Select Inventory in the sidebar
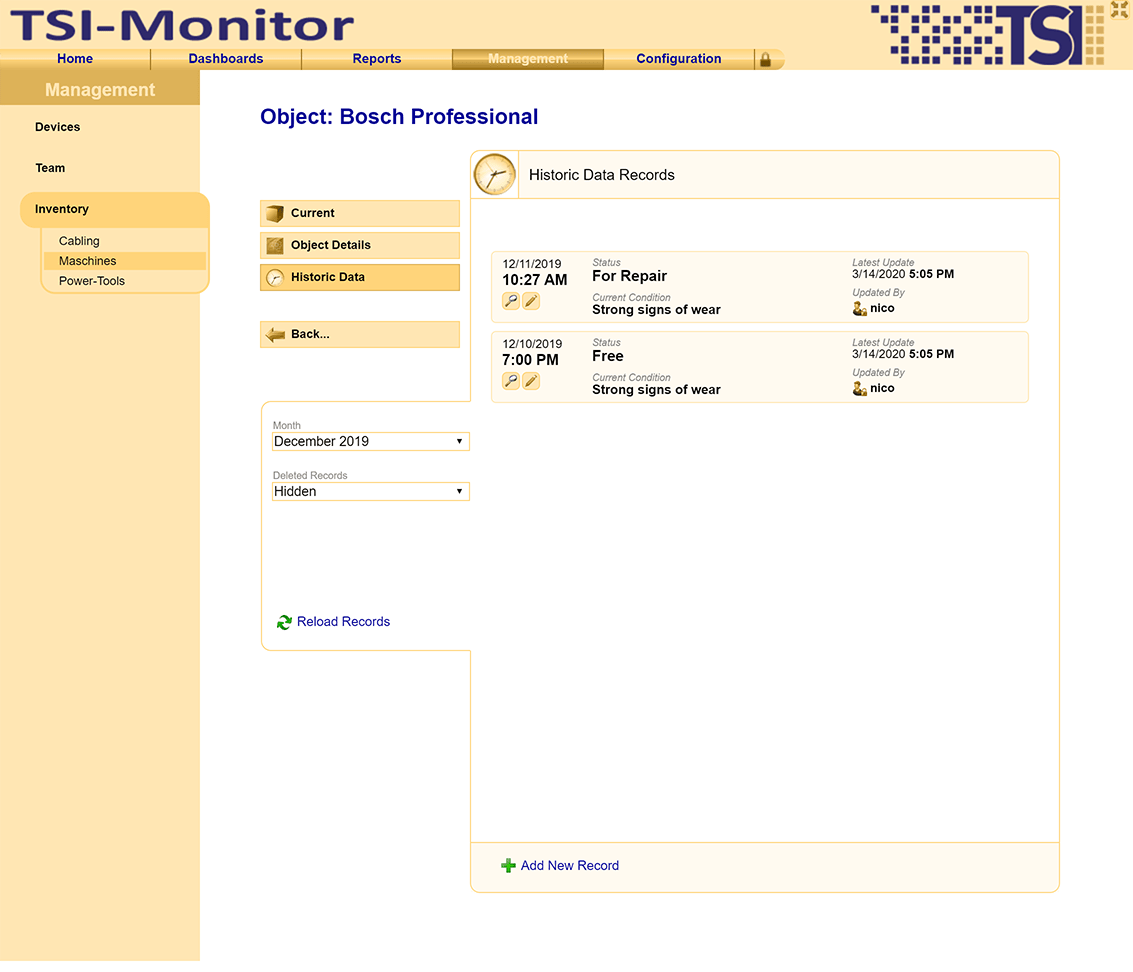The height and width of the screenshot is (972, 1133). click(114, 210)
